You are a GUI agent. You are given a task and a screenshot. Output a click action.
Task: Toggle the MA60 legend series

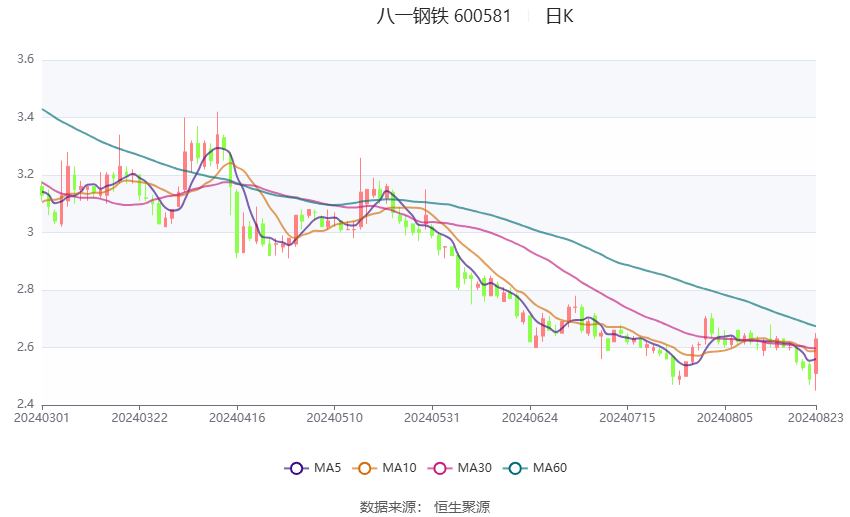tap(535, 468)
